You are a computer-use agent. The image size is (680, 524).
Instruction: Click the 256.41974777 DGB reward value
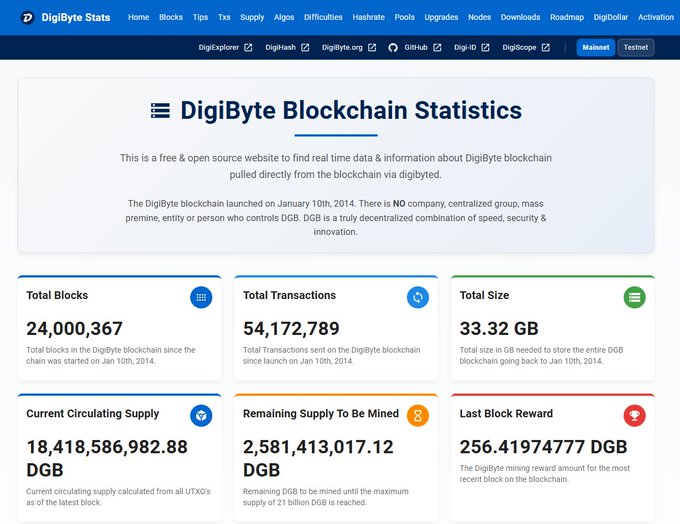(x=543, y=447)
